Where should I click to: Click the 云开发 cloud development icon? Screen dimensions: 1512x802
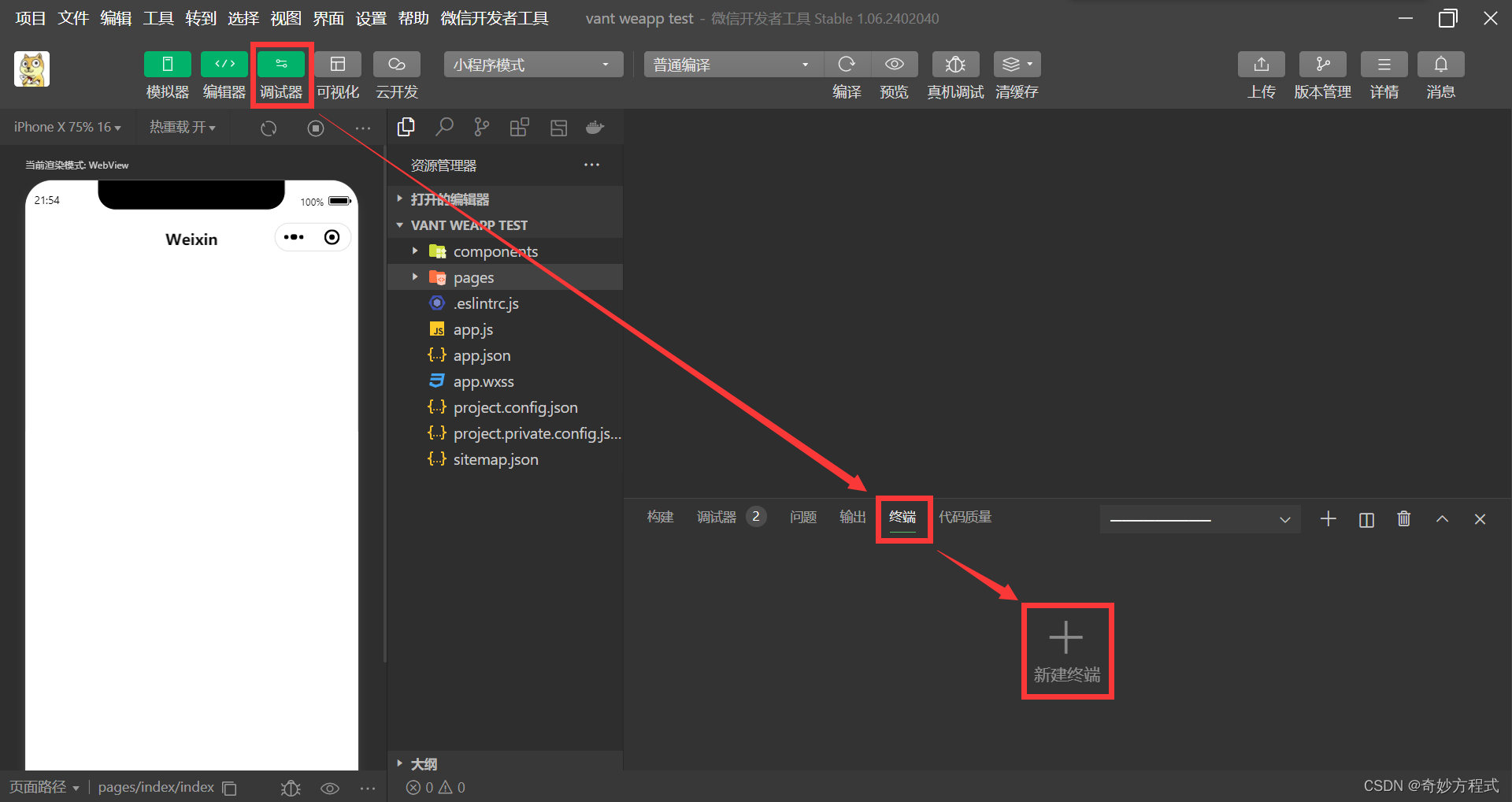[396, 64]
